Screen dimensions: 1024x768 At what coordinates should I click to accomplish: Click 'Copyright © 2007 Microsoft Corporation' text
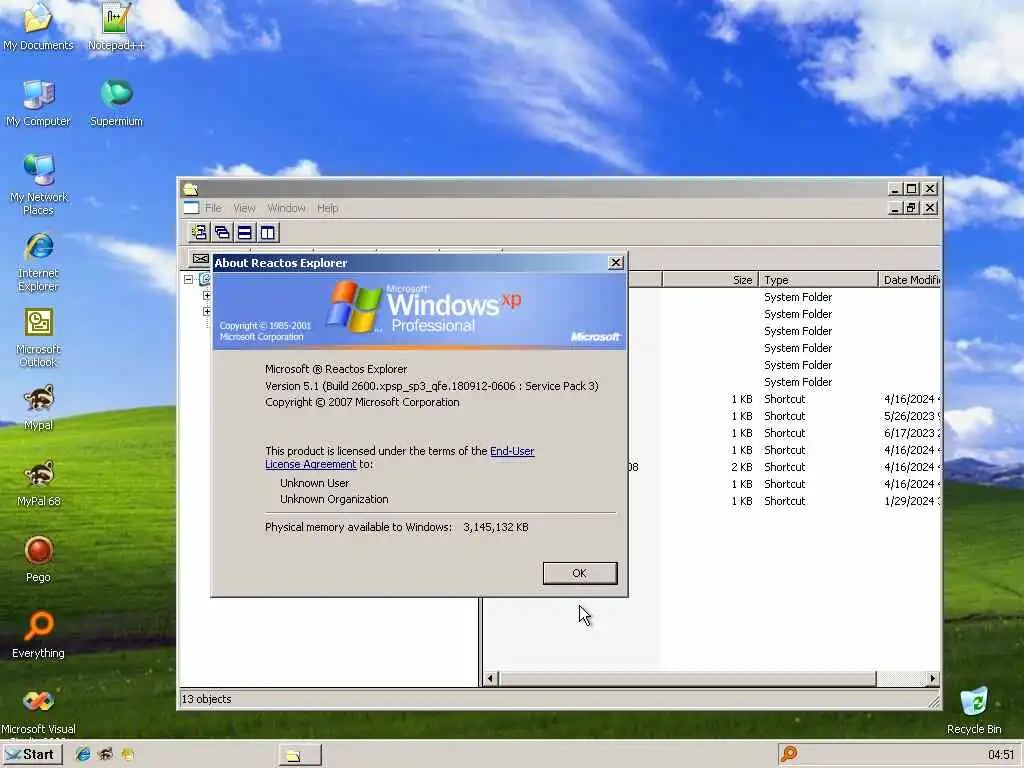pyautogui.click(x=362, y=402)
